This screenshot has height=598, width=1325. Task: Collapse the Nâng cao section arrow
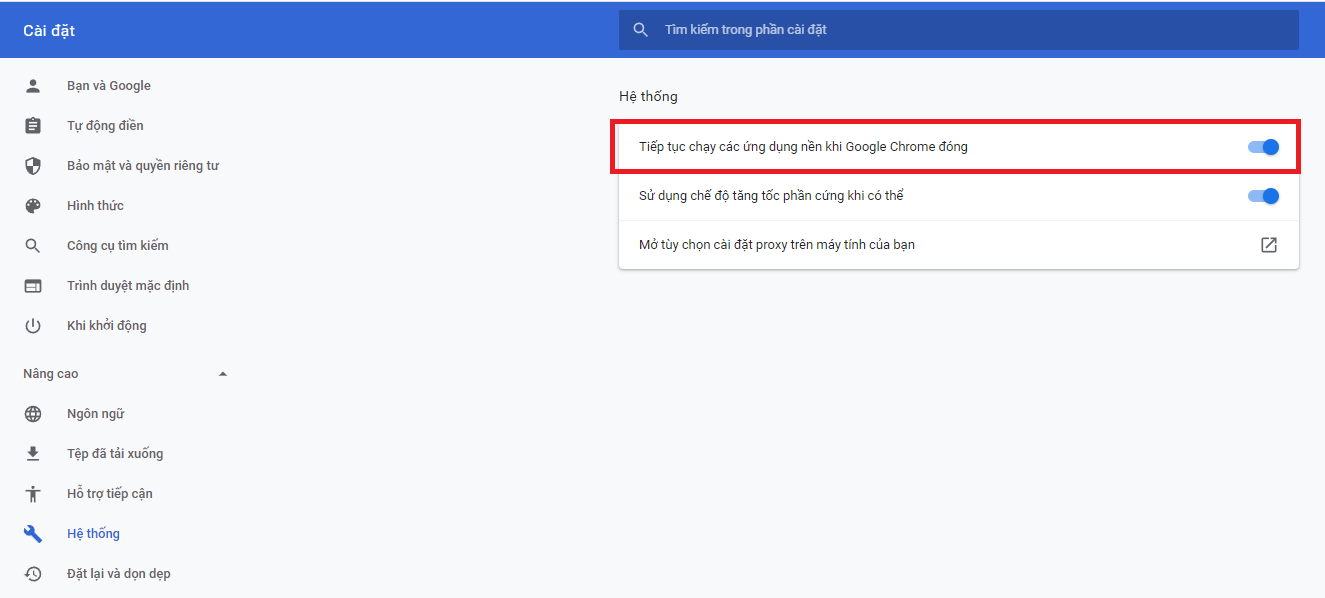coord(223,374)
